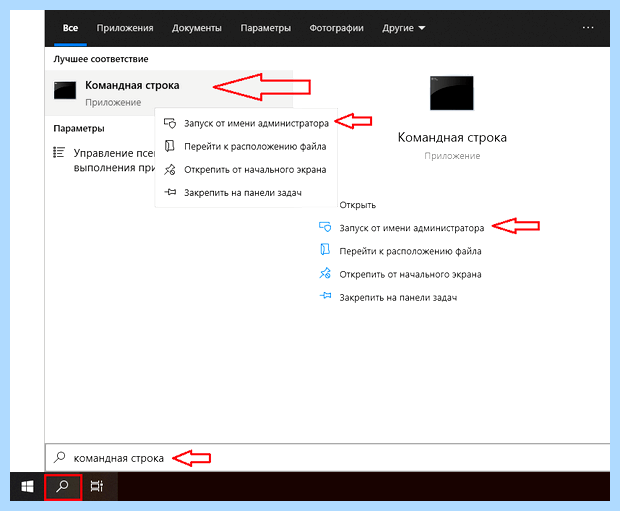The image size is (620, 511).
Task: Switch to the Параметры tab
Action: click(266, 28)
